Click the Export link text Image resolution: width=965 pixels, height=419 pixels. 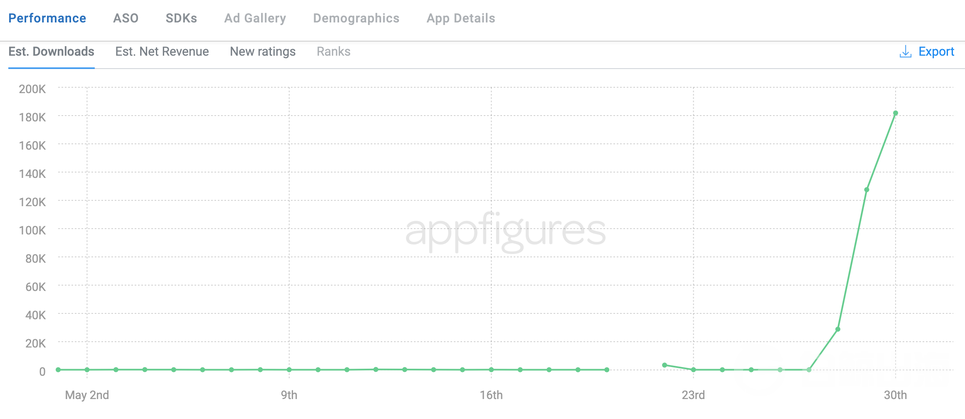[x=936, y=52]
